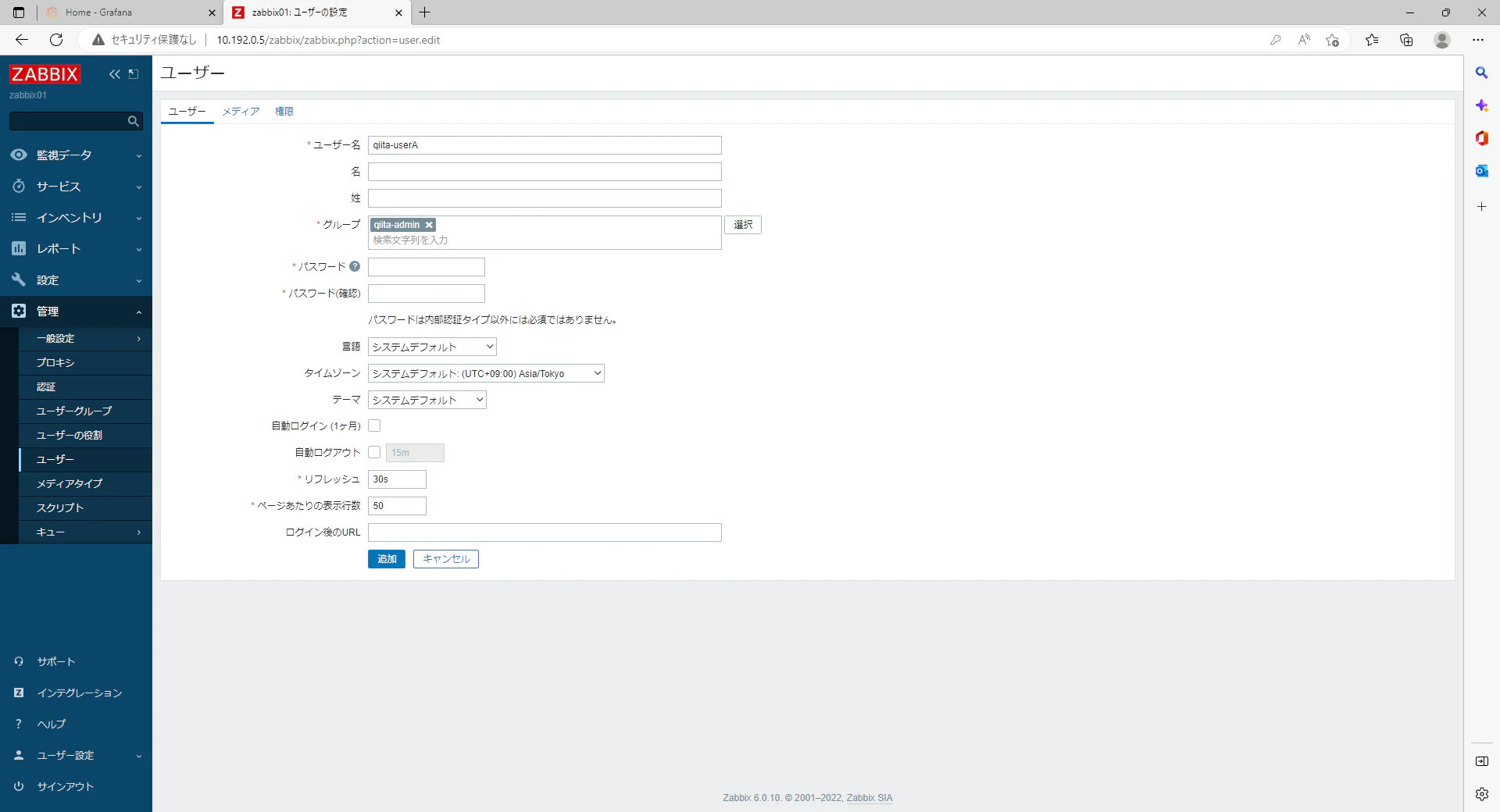Open メディアタイプ in sidebar
This screenshot has width=1500, height=812.
click(85, 484)
